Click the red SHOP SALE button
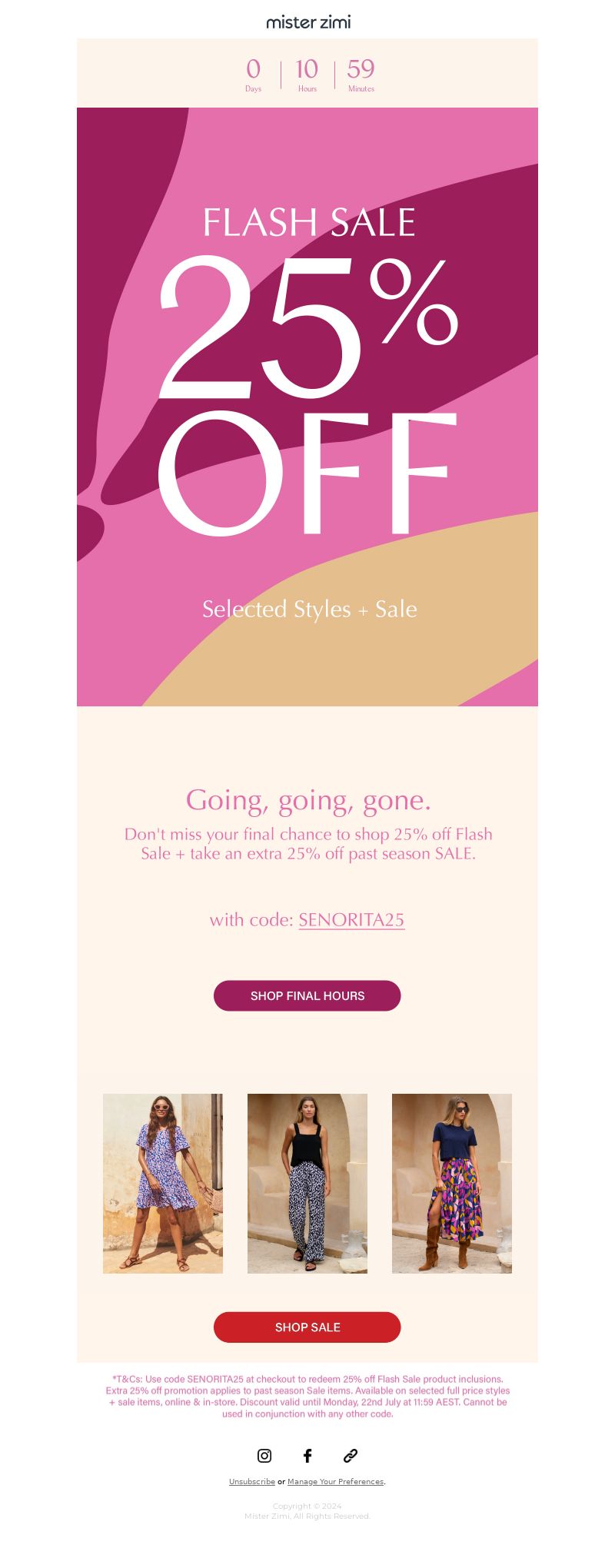Viewport: 615px width, 1568px height. click(x=307, y=1327)
